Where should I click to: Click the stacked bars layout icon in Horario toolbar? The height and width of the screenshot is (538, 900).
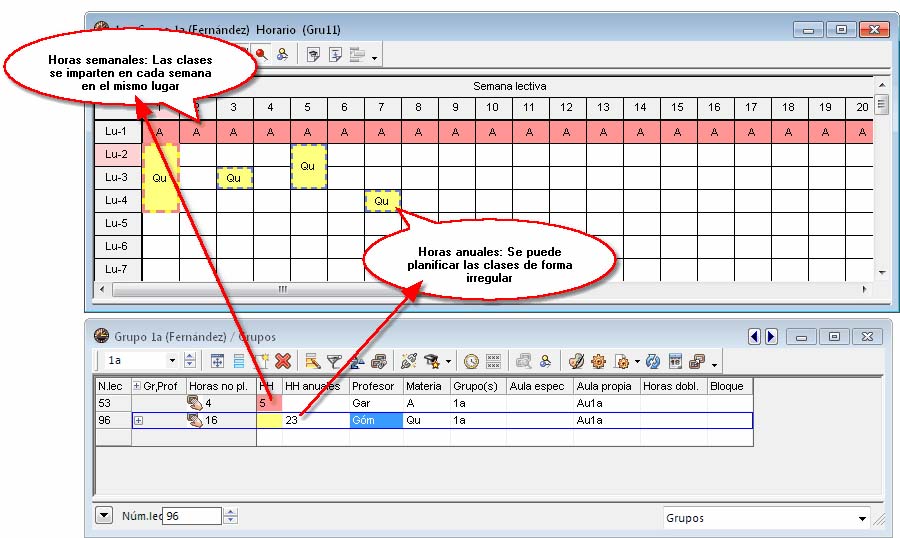point(357,55)
